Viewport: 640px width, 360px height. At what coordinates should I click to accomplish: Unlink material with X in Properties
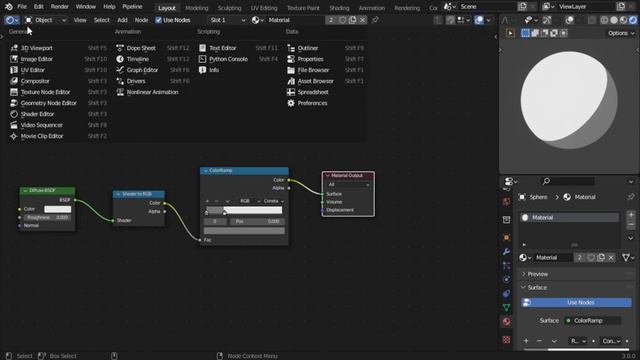(611, 258)
